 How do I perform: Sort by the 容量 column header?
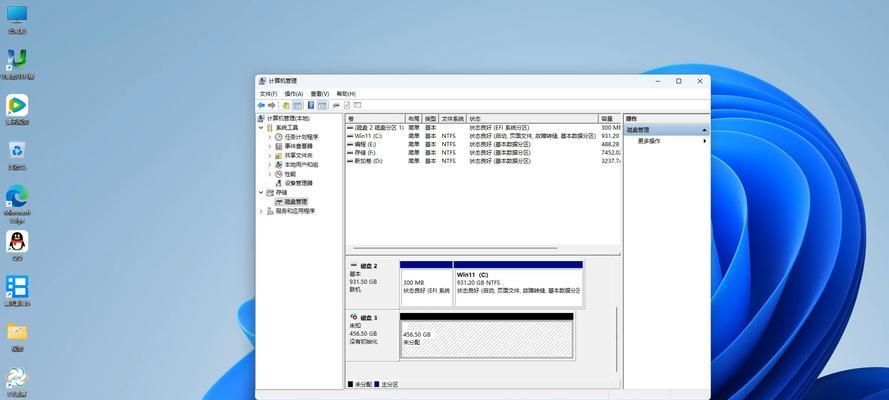[x=610, y=118]
